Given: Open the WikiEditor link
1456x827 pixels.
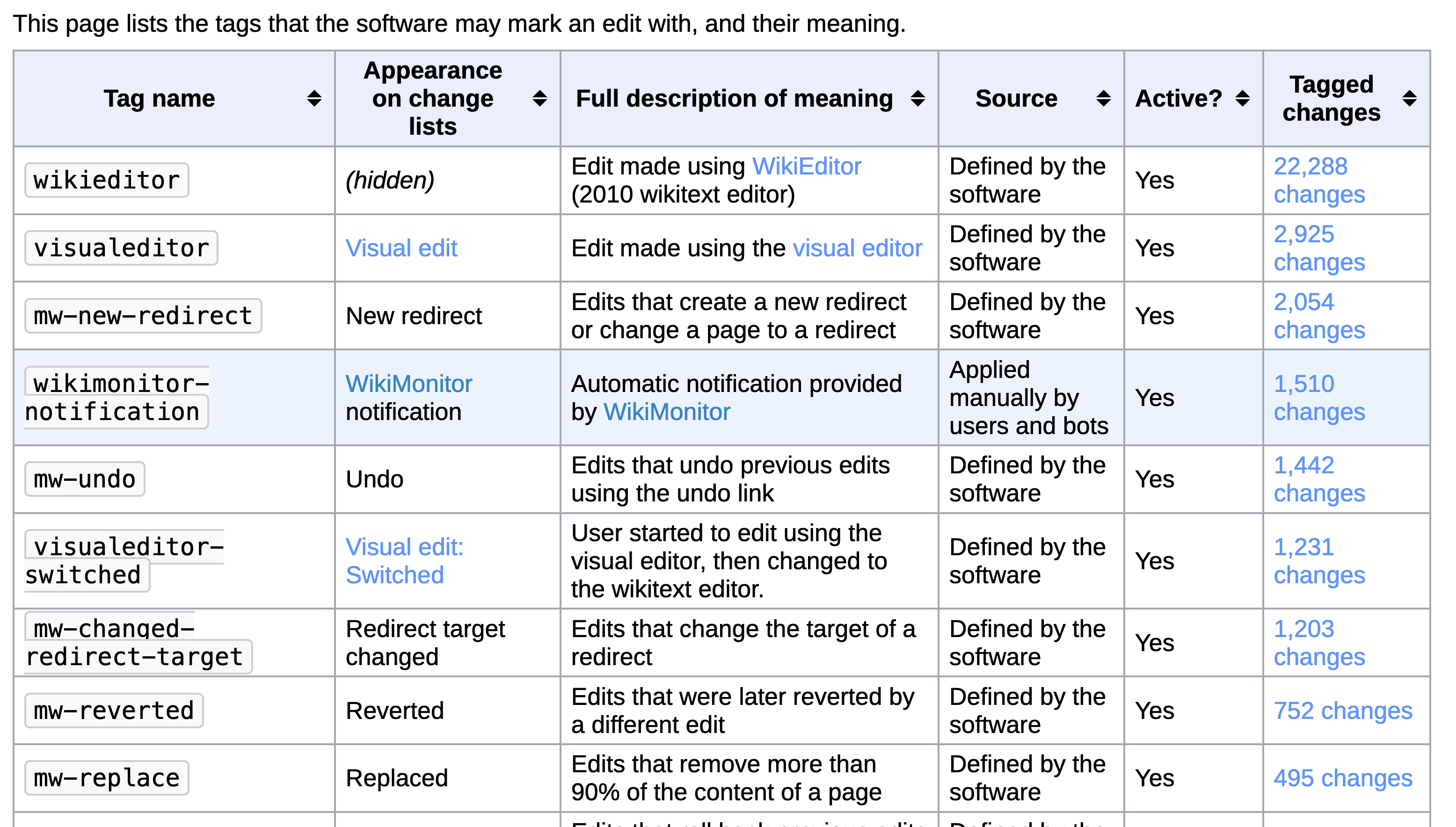Looking at the screenshot, I should click(x=806, y=167).
